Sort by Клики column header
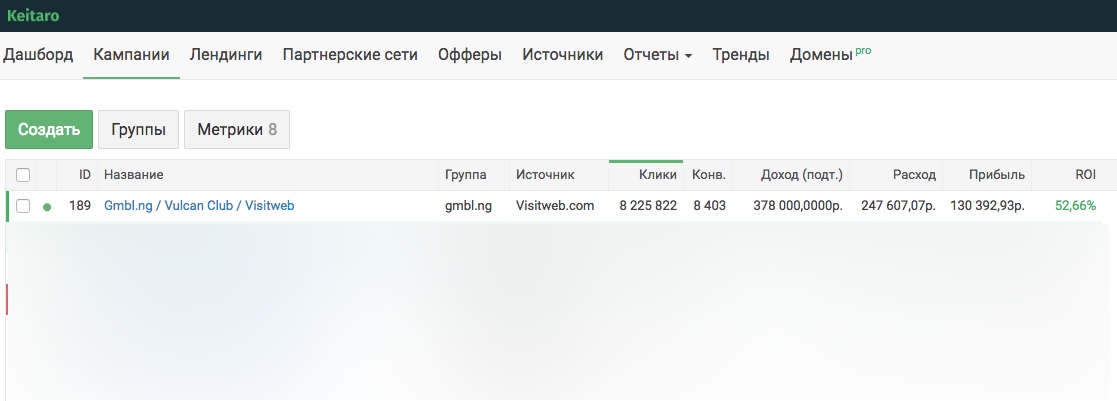1117x401 pixels. coord(658,175)
